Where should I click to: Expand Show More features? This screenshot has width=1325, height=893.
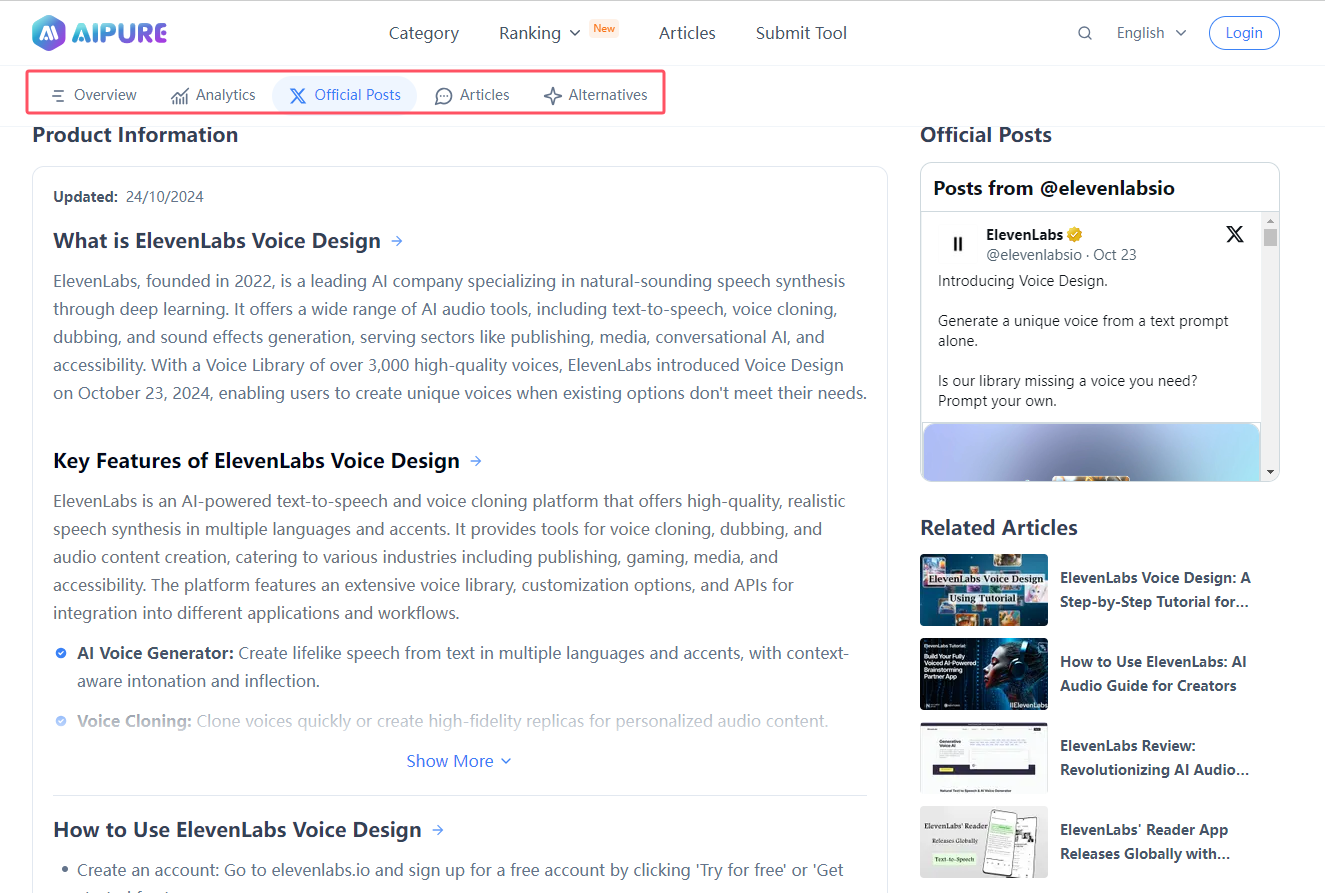click(459, 761)
